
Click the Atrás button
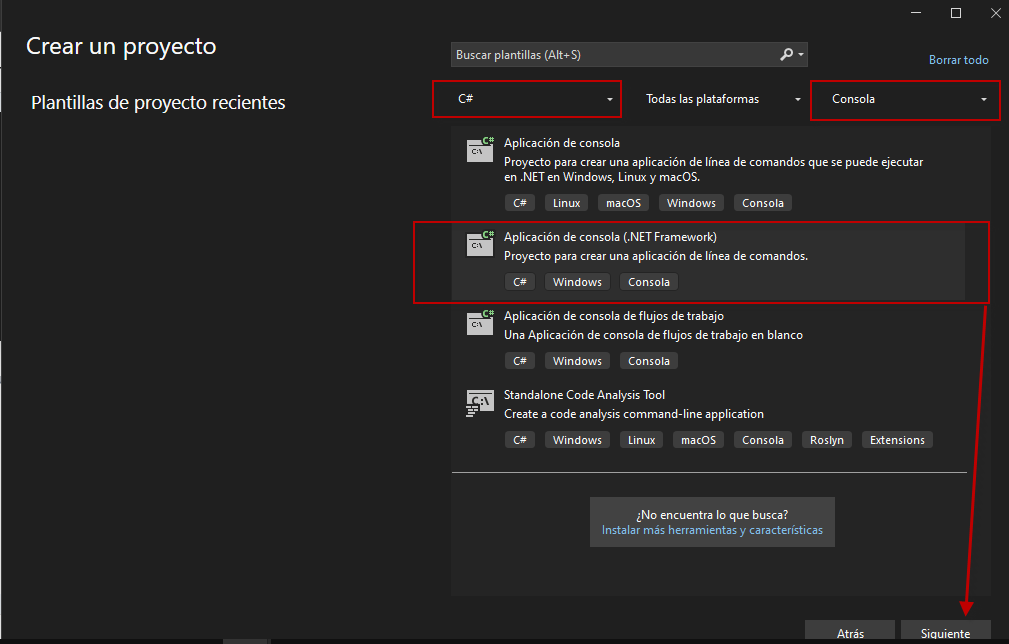tap(850, 632)
